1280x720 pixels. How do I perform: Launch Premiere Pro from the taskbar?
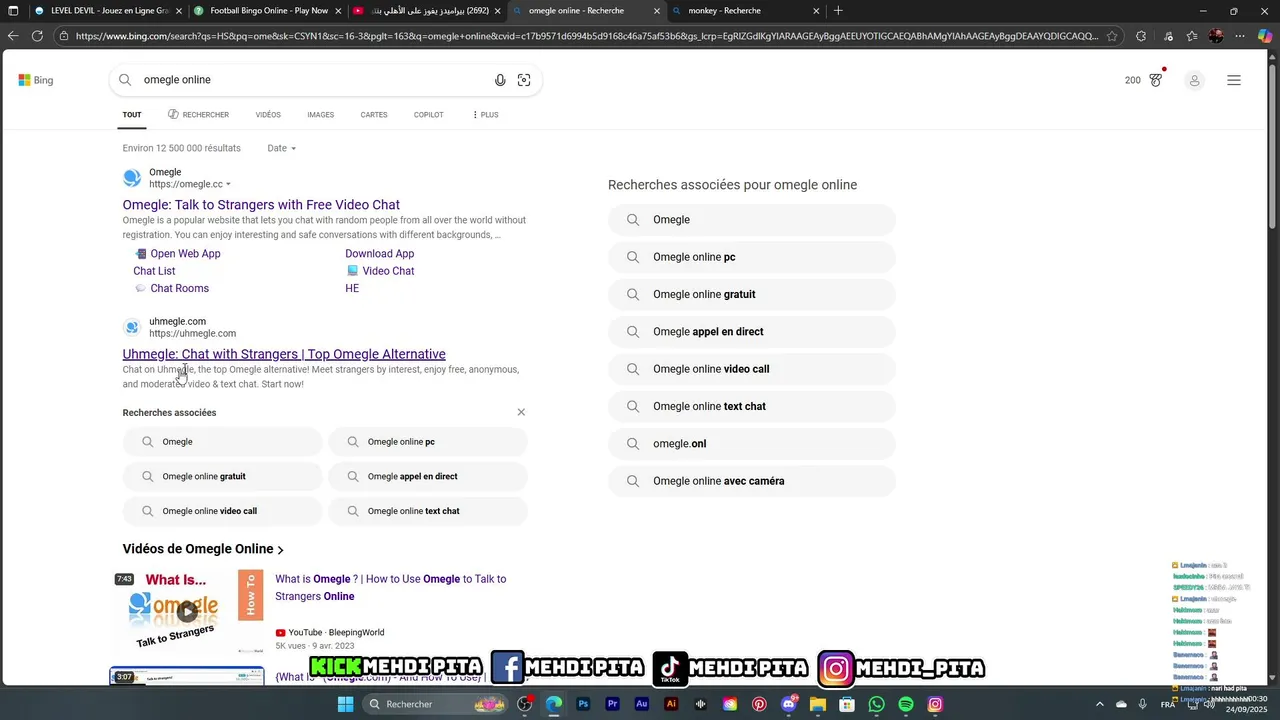point(613,704)
